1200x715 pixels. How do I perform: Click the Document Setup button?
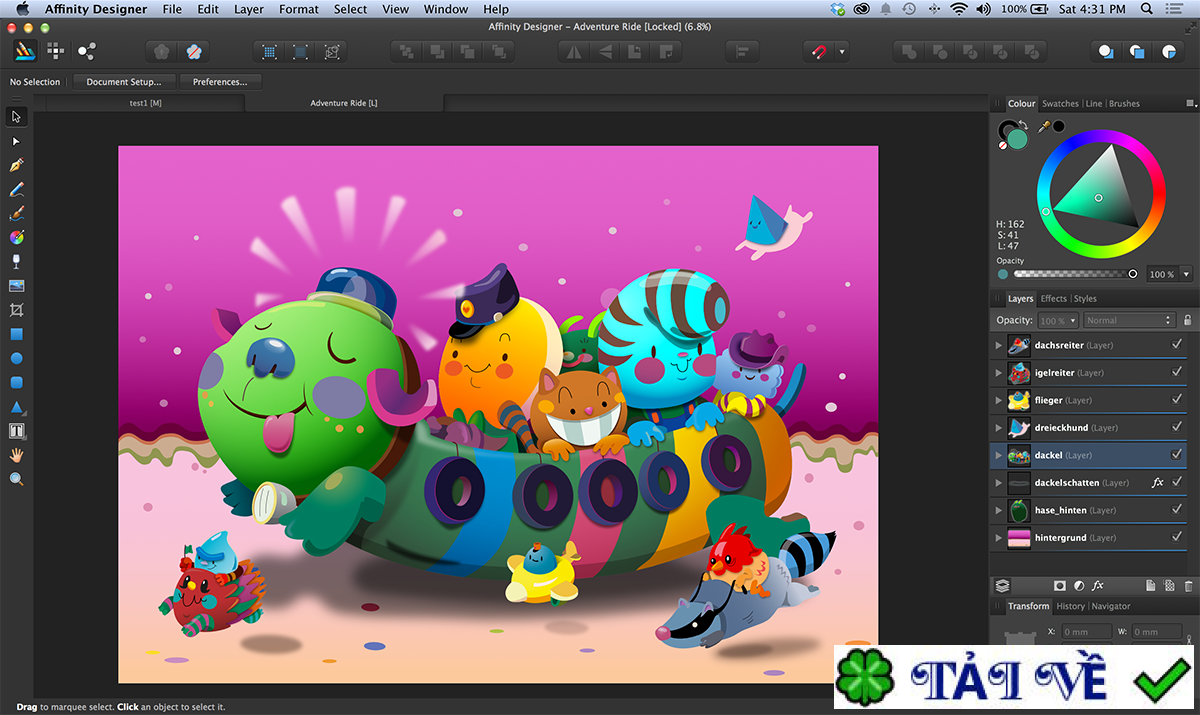[x=124, y=82]
